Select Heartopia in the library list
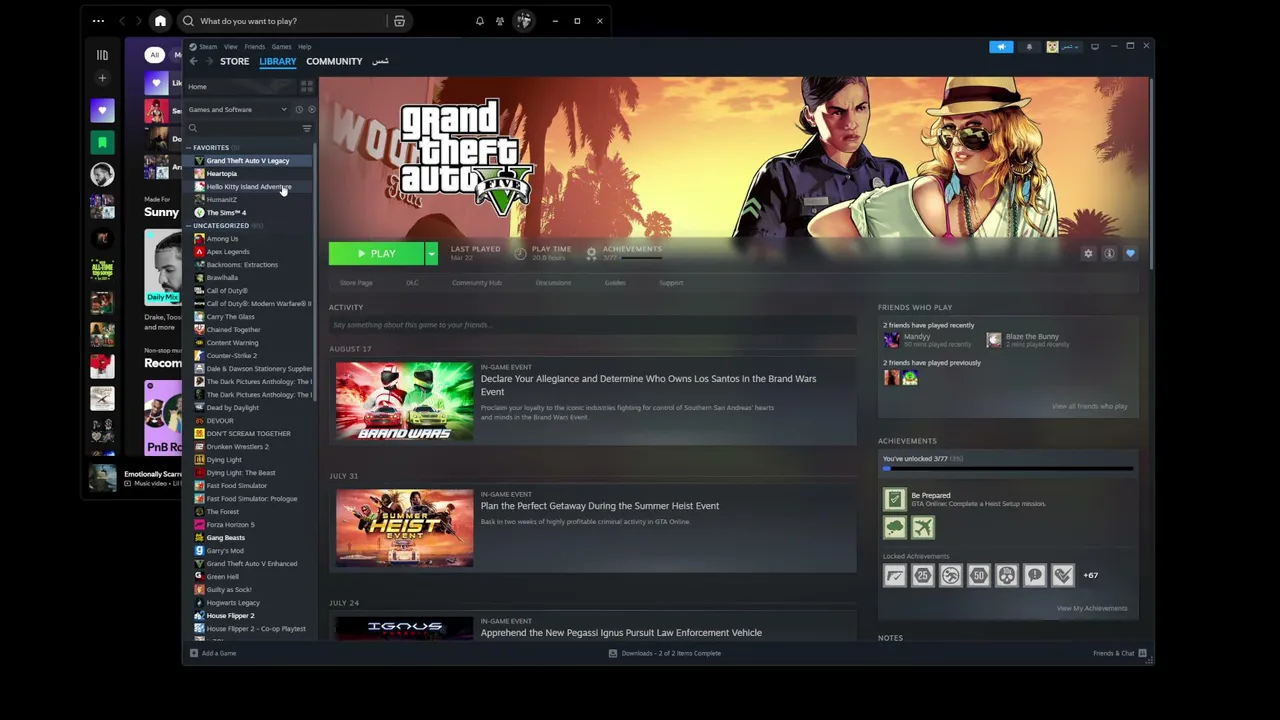The height and width of the screenshot is (720, 1280). coord(222,174)
